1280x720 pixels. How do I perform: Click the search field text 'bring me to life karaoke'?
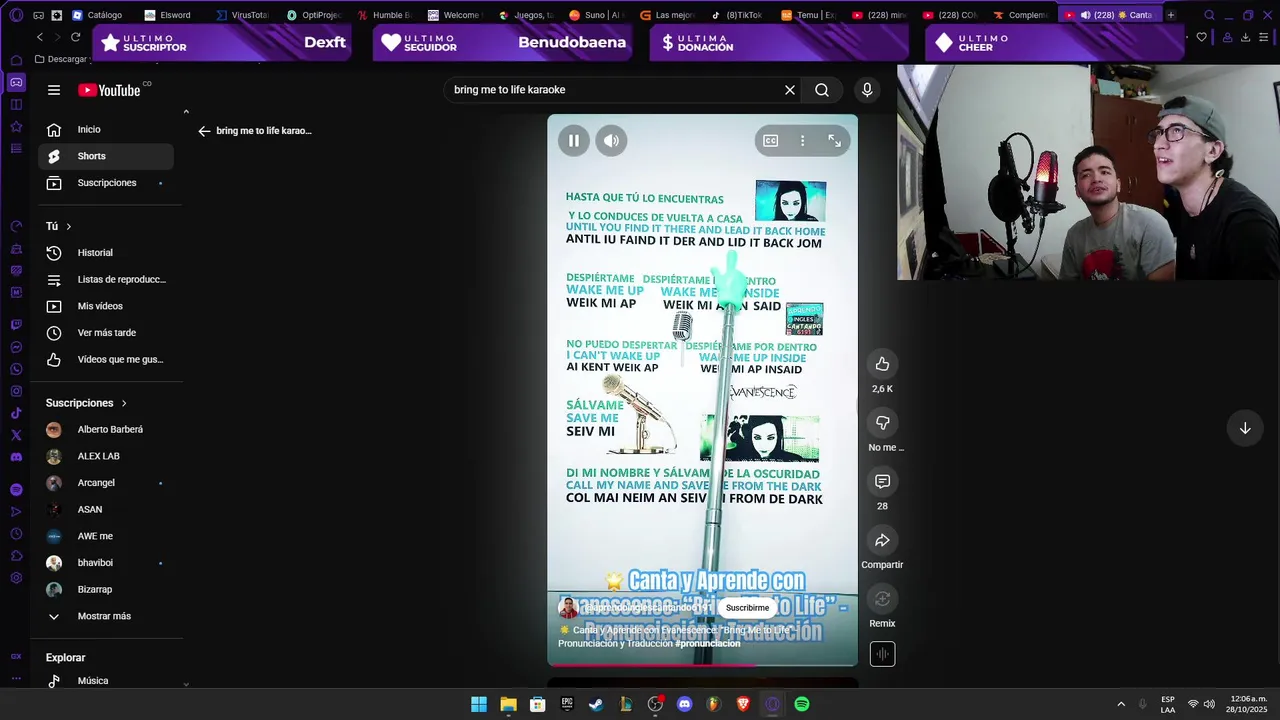click(x=510, y=90)
